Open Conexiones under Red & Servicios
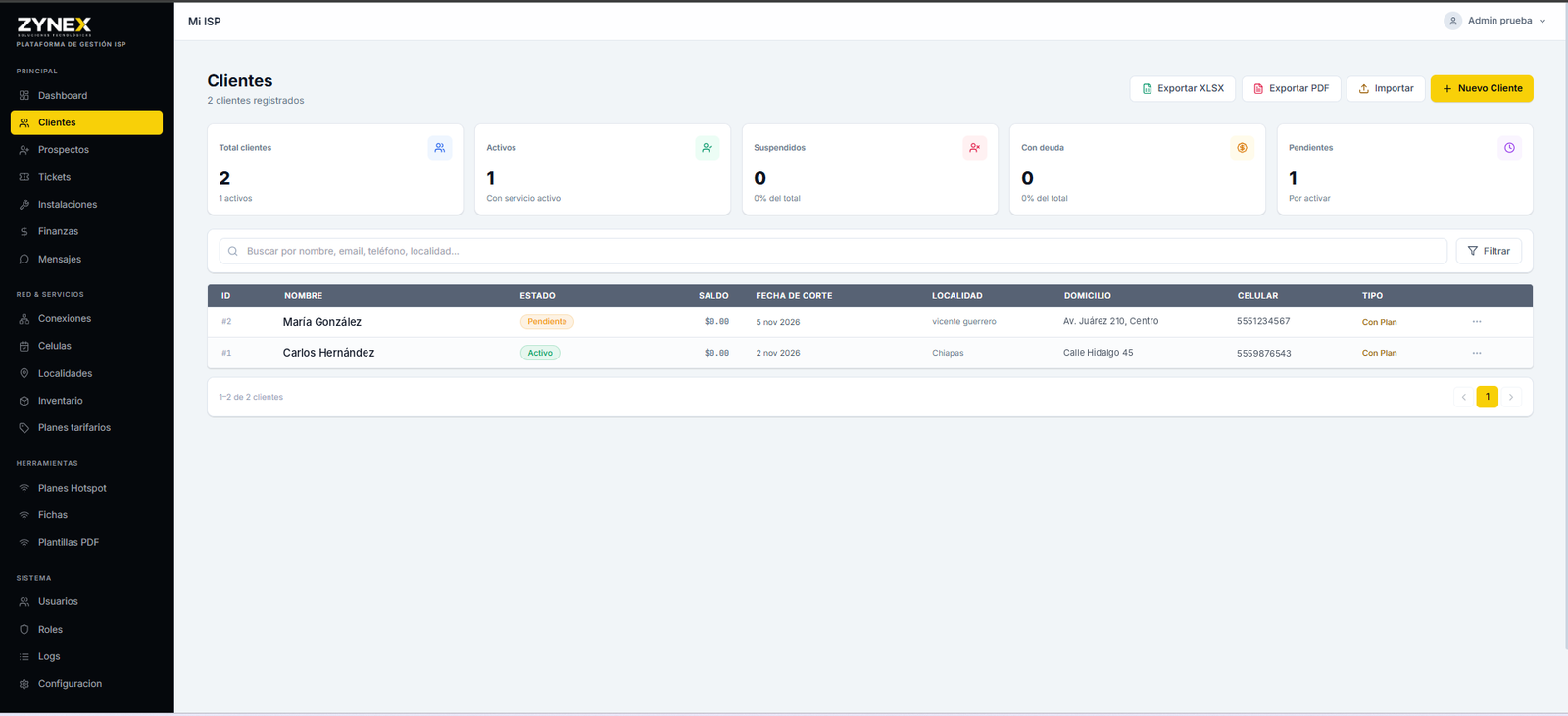Viewport: 1568px width, 716px height. 86,319
